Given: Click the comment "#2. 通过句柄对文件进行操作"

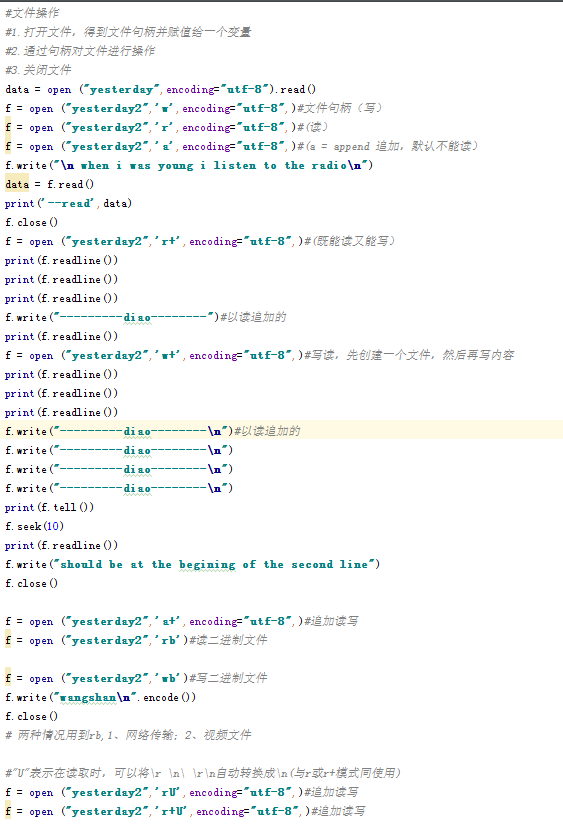Looking at the screenshot, I should tap(80, 51).
